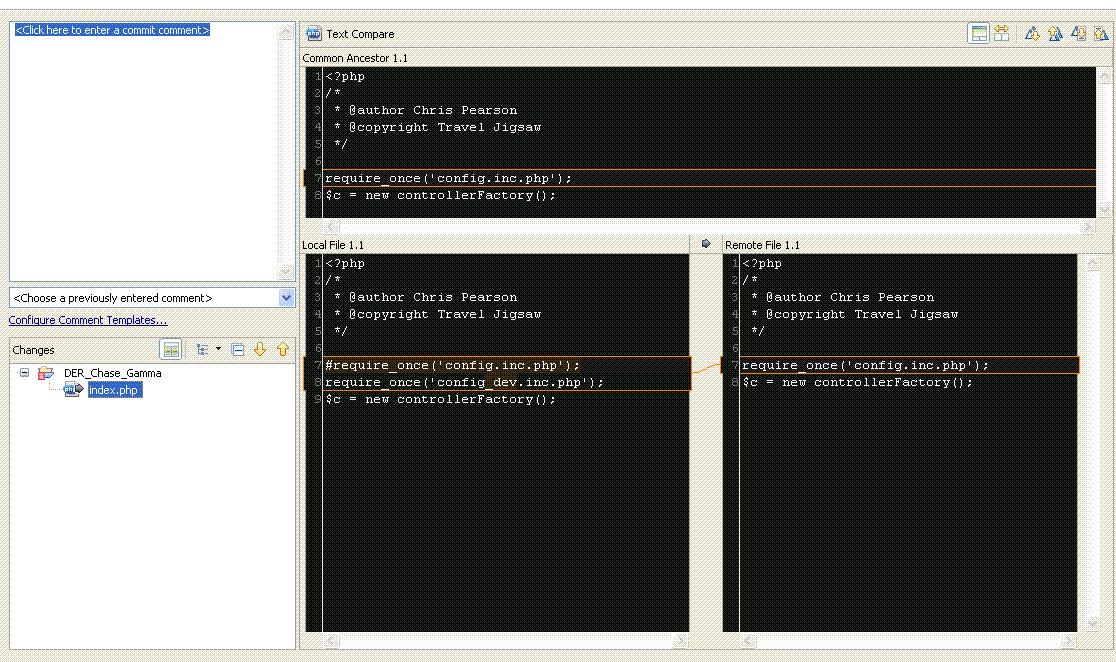Viewport: 1116px width, 662px height.
Task: Go to next change with down arrow
Action: coord(260,350)
